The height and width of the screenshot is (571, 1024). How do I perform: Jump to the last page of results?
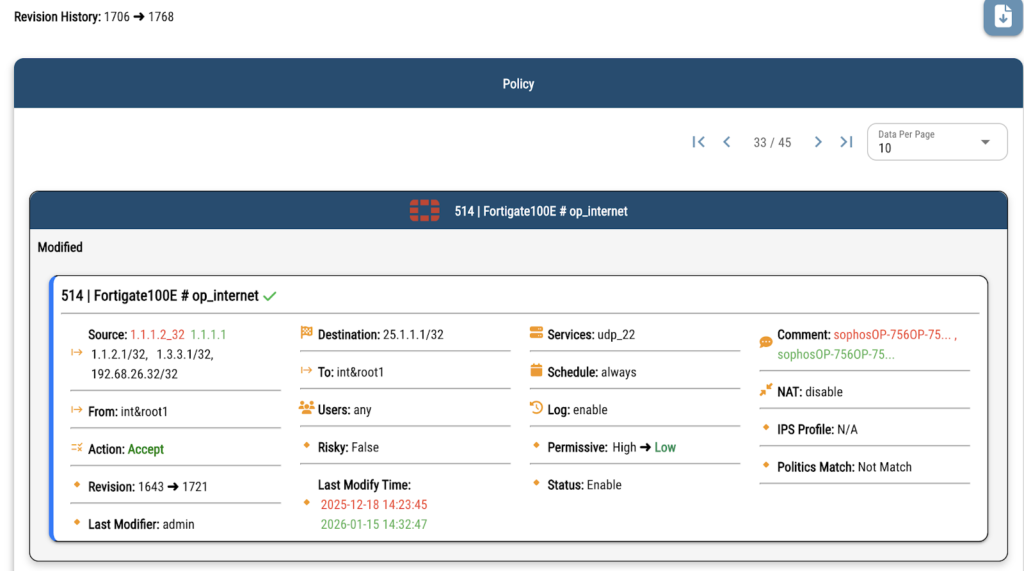tap(846, 142)
